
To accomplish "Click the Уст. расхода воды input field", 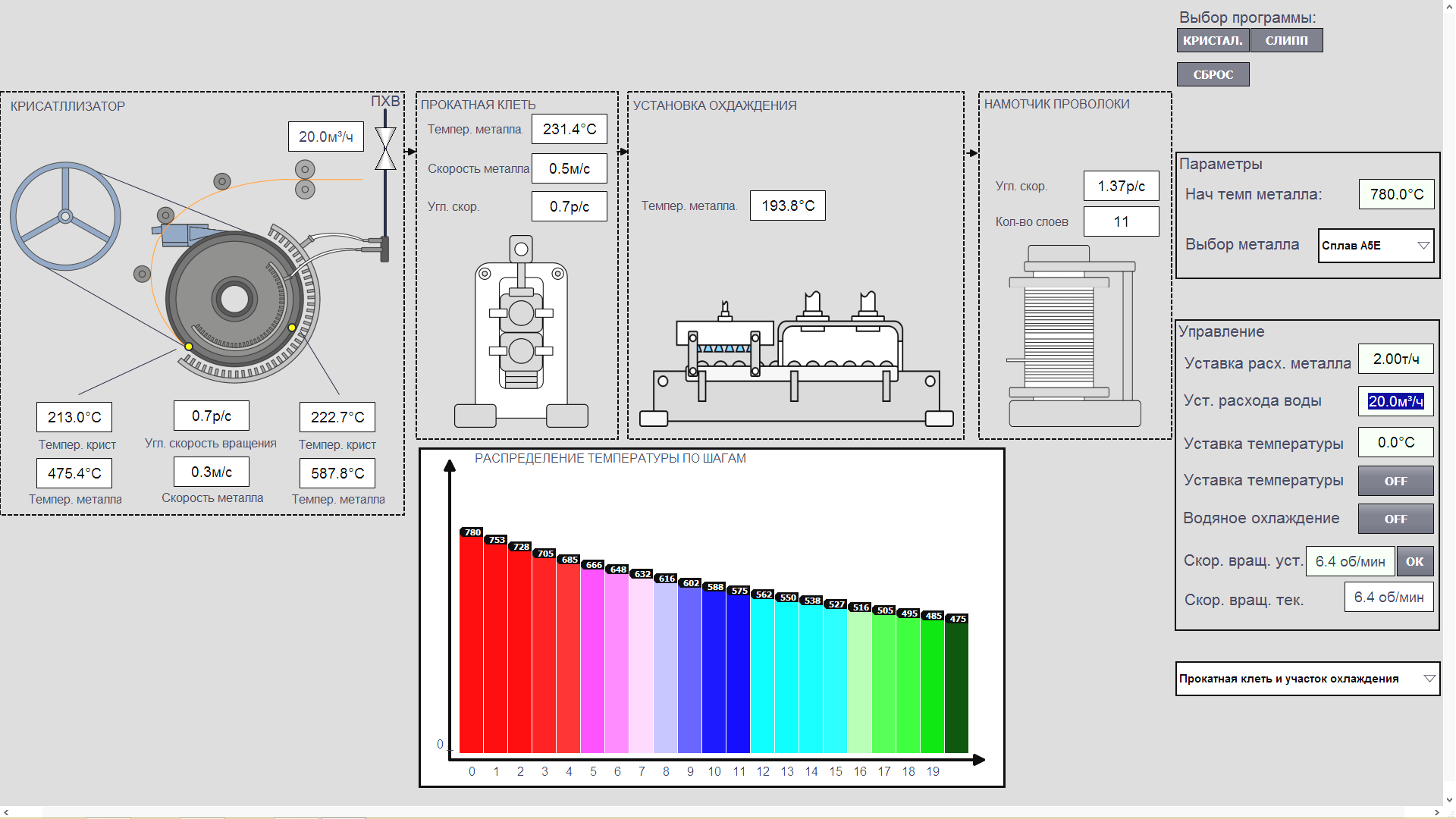I will [1395, 401].
